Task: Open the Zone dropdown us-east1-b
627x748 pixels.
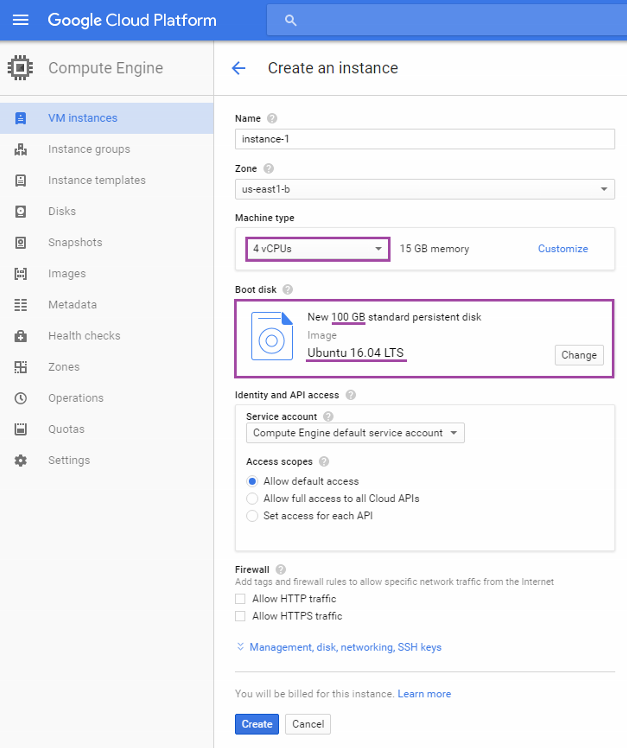Action: [x=425, y=189]
